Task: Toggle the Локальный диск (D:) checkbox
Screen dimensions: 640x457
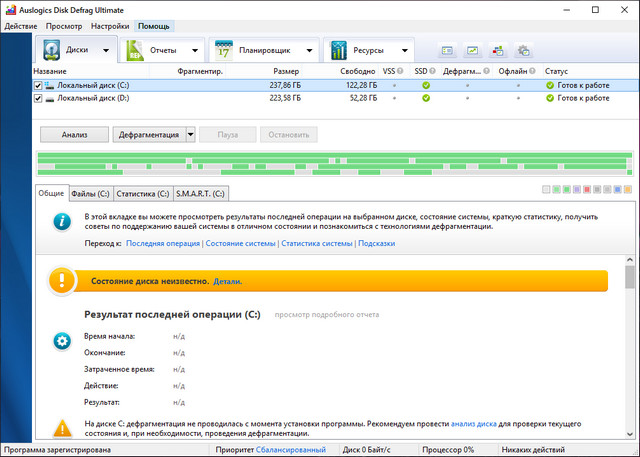Action: click(x=39, y=99)
